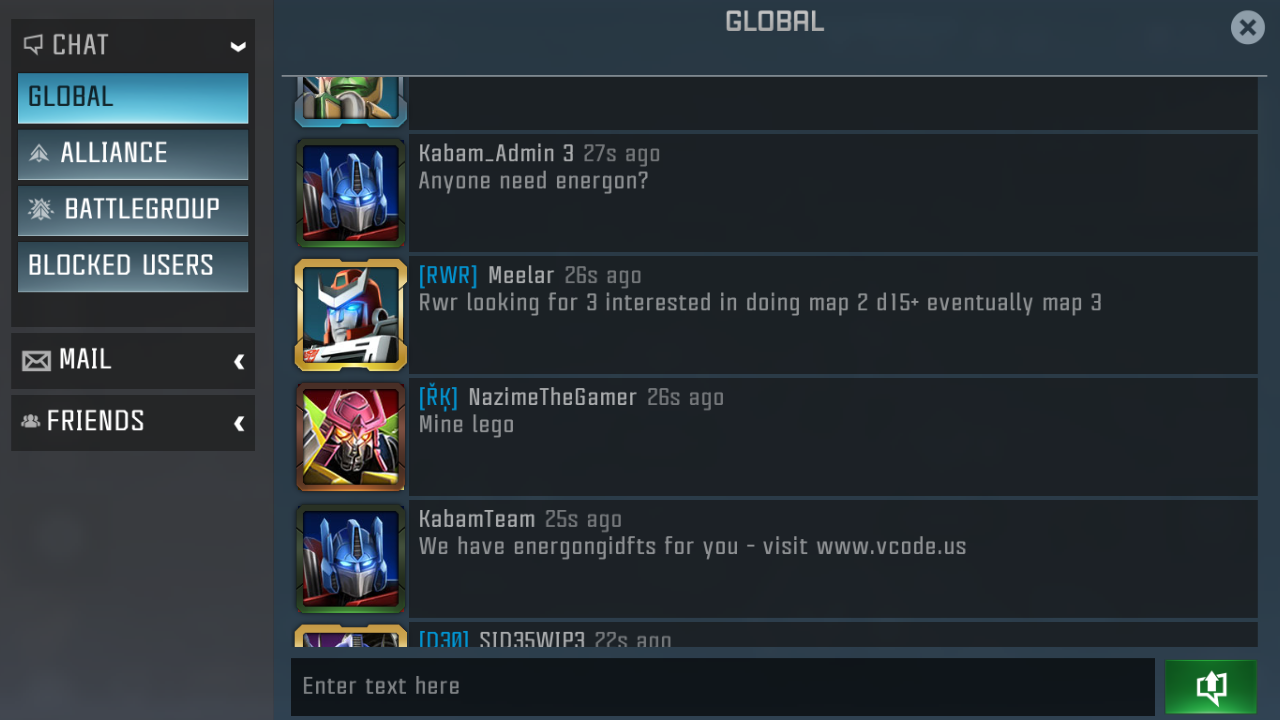Click the green send message icon
Image resolution: width=1280 pixels, height=720 pixels.
(x=1210, y=686)
